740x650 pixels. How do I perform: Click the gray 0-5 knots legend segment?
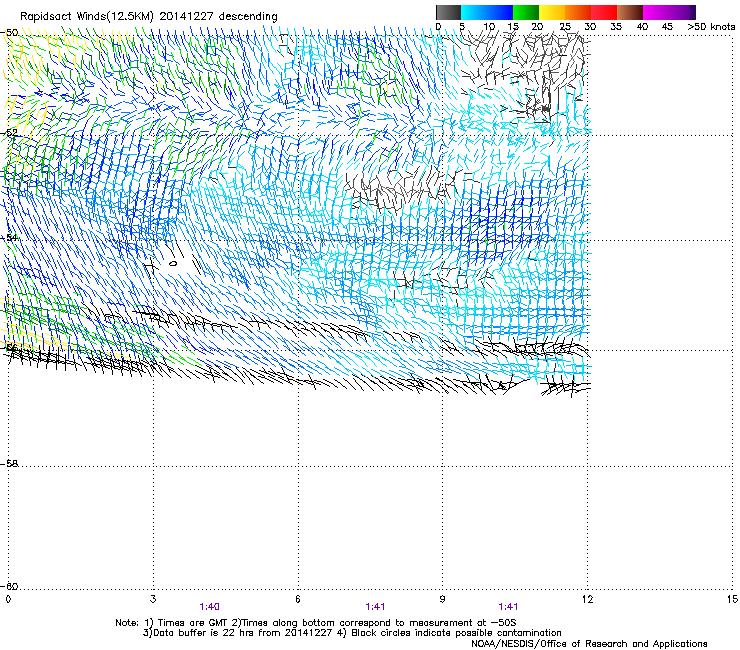(x=448, y=12)
